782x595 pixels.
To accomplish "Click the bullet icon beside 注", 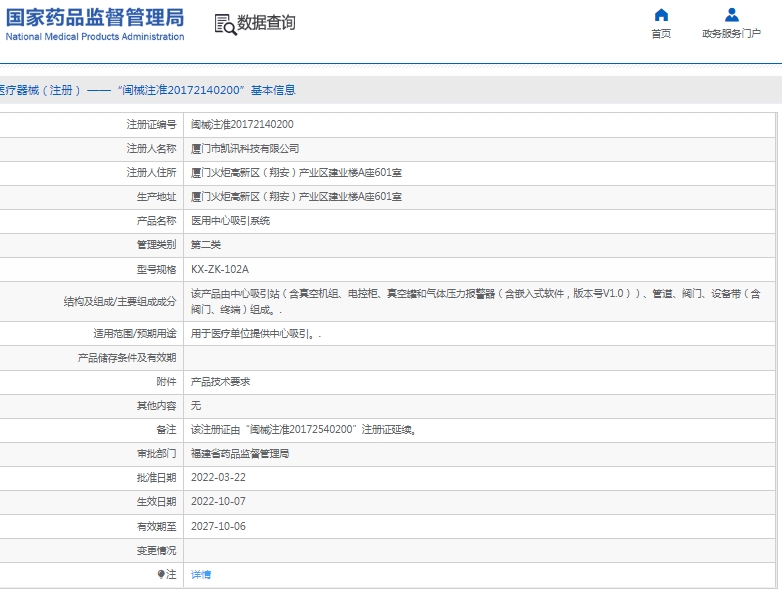I will click(x=161, y=575).
